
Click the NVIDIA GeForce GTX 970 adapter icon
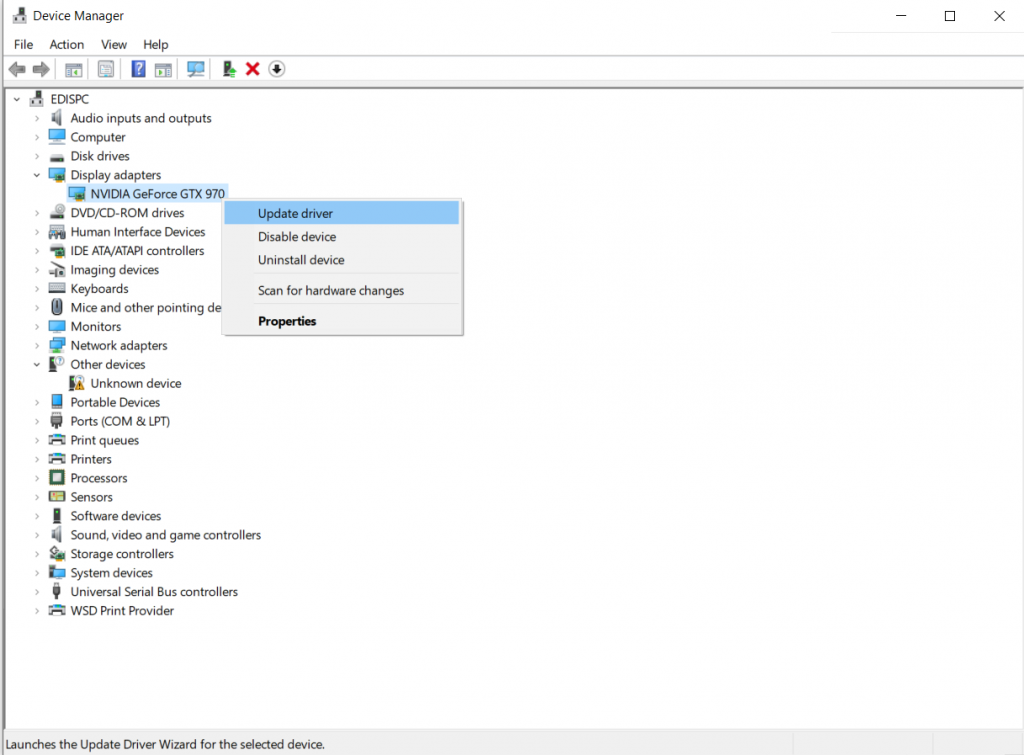tap(77, 194)
